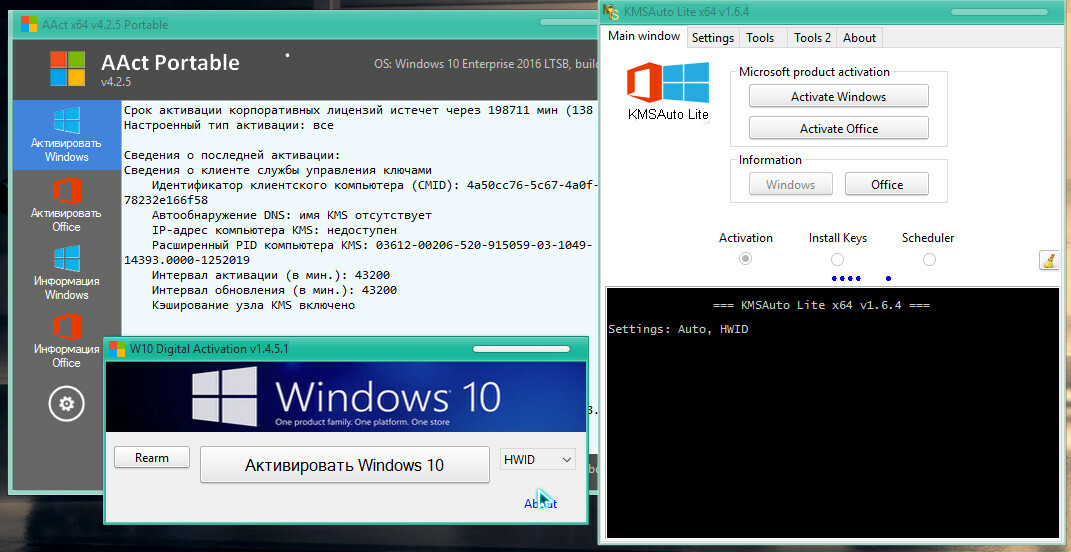Open the Tools 2 tab
The image size is (1071, 552).
pos(812,38)
